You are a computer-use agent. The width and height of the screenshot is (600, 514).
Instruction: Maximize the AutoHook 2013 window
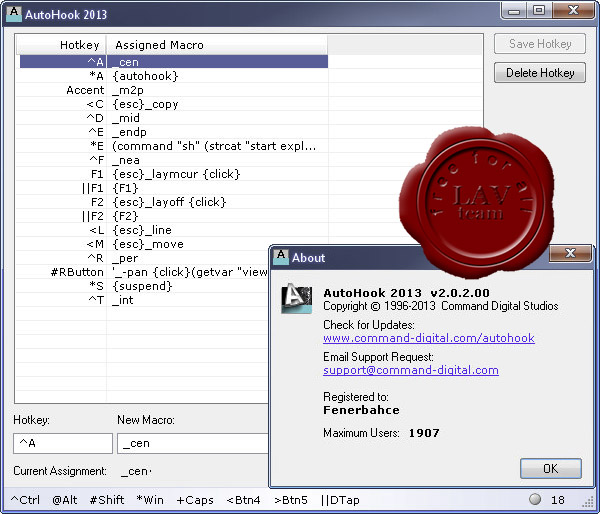[x=539, y=11]
